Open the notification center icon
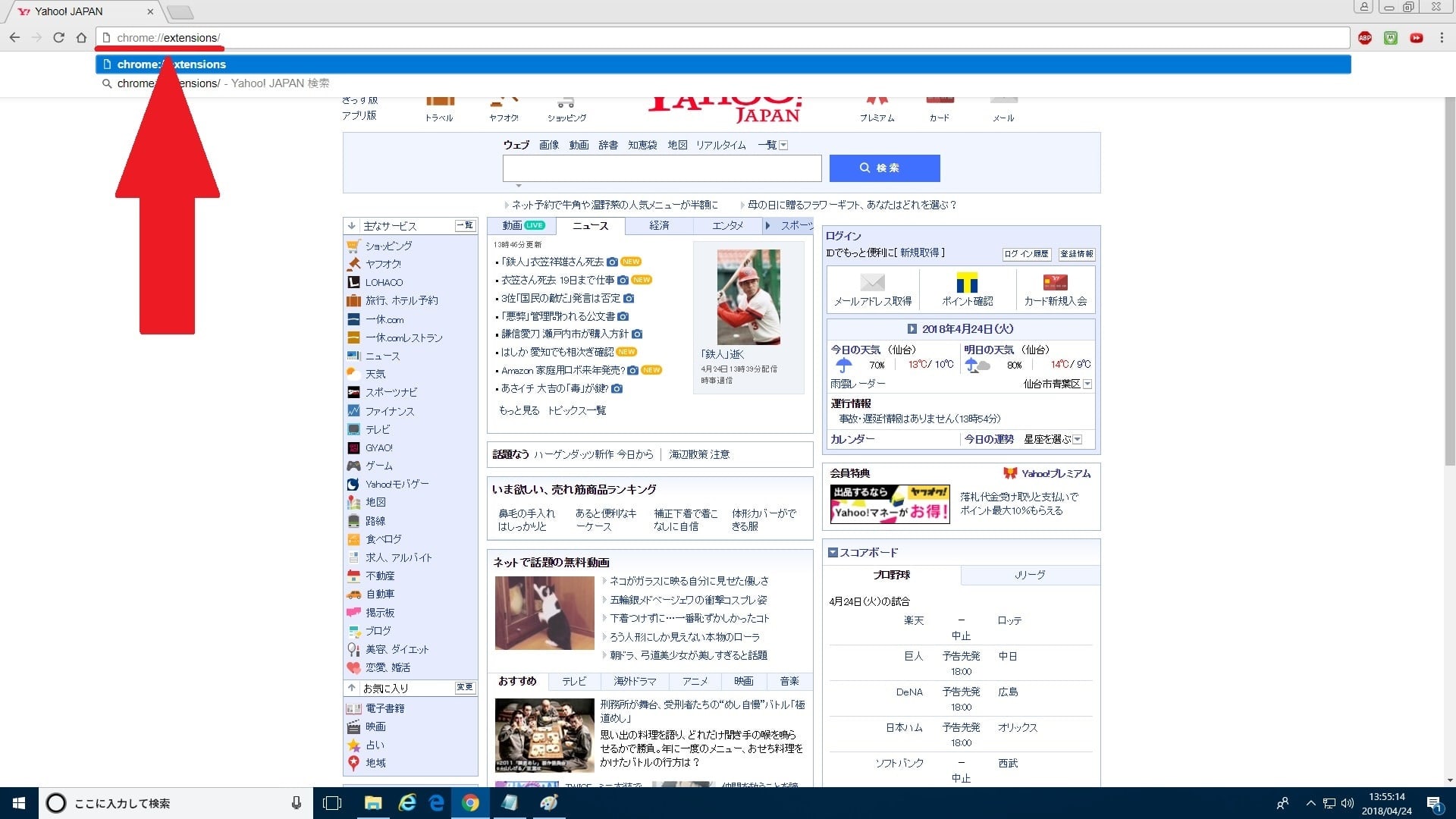 (1434, 803)
